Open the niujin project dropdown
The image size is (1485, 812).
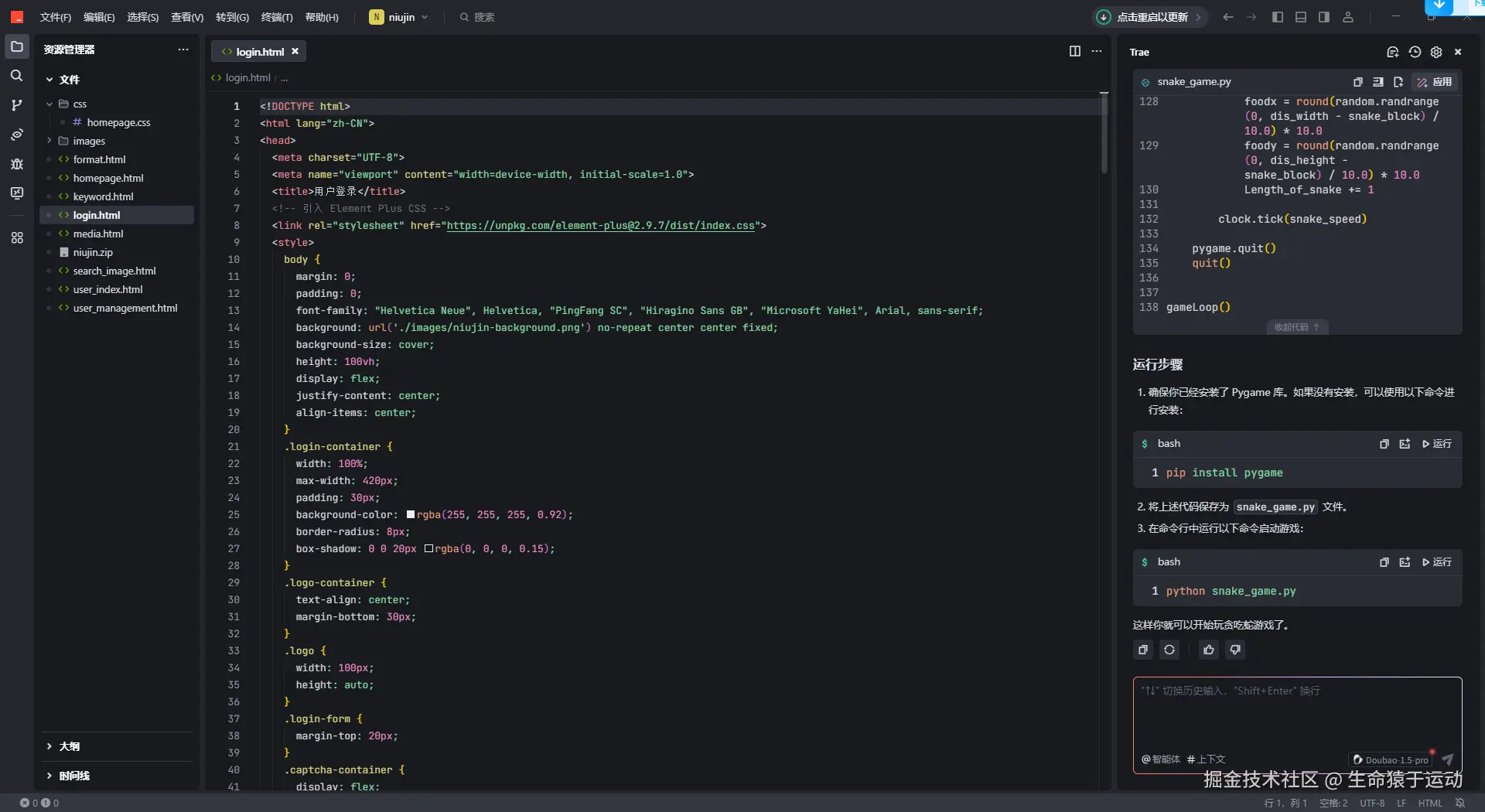(399, 17)
